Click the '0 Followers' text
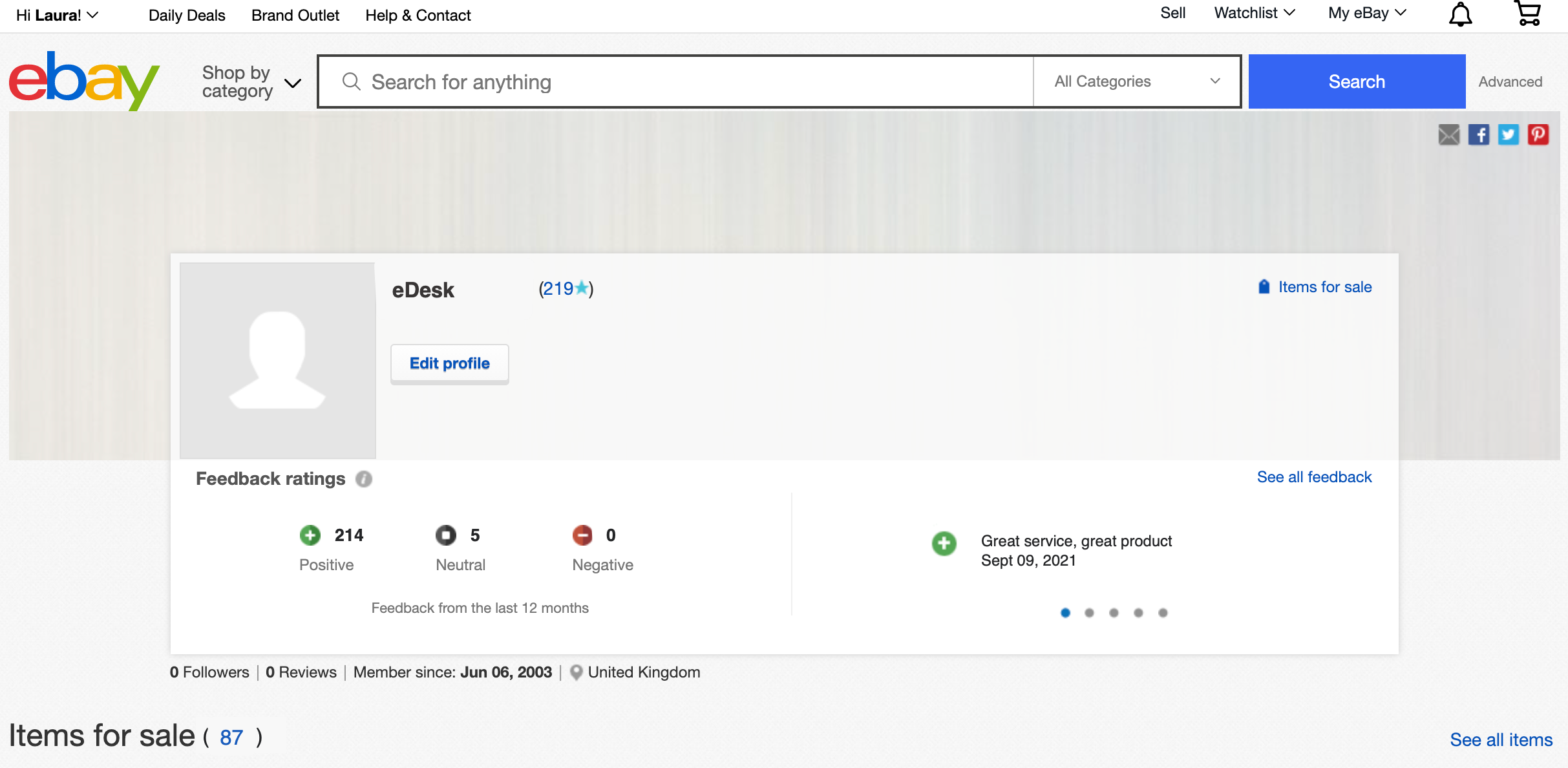The image size is (1568, 768). (x=209, y=672)
